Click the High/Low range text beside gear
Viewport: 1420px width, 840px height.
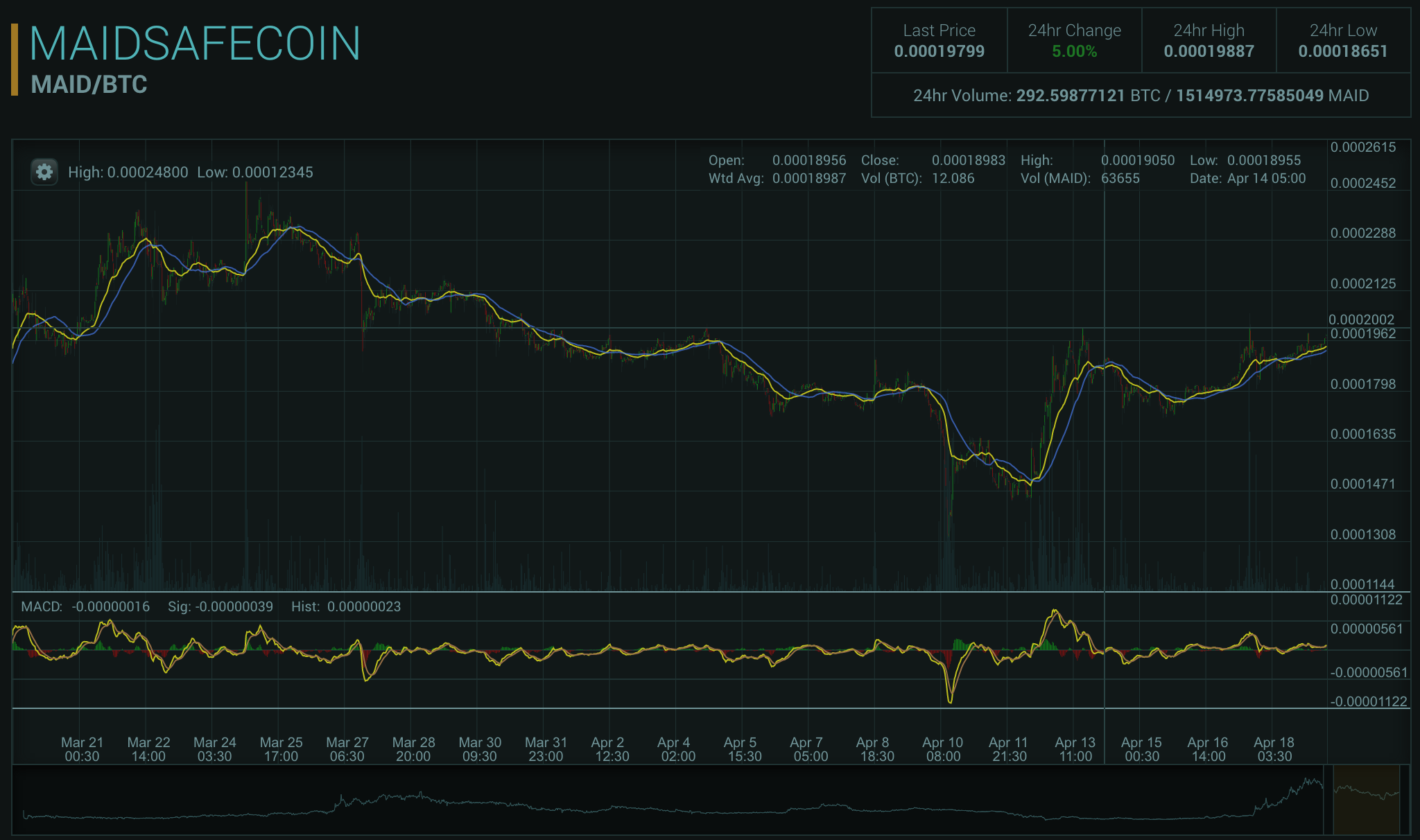coord(190,172)
